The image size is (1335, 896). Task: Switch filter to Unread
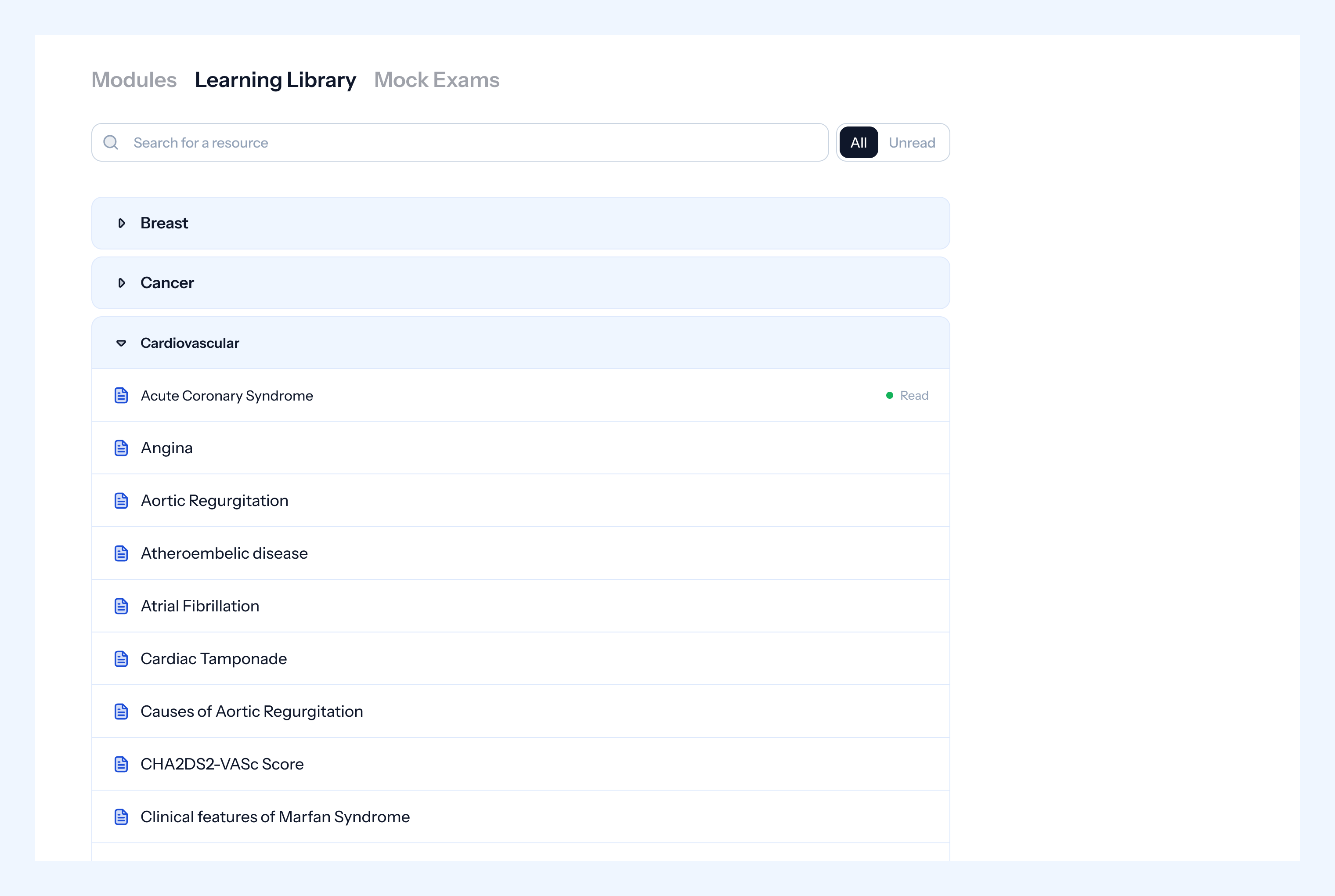(x=912, y=142)
